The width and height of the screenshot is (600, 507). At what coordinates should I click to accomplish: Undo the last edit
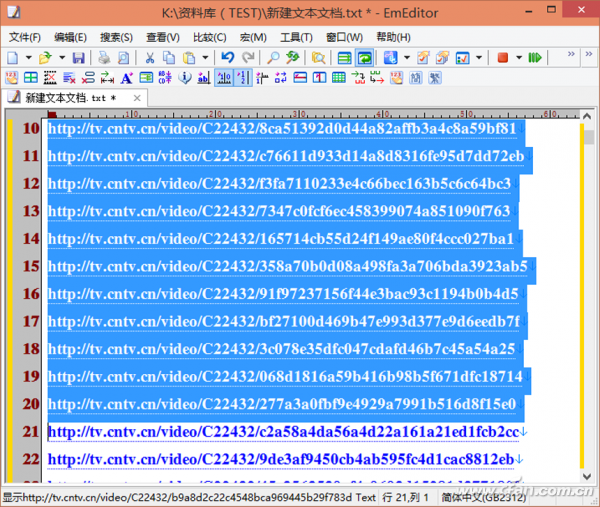tap(228, 58)
